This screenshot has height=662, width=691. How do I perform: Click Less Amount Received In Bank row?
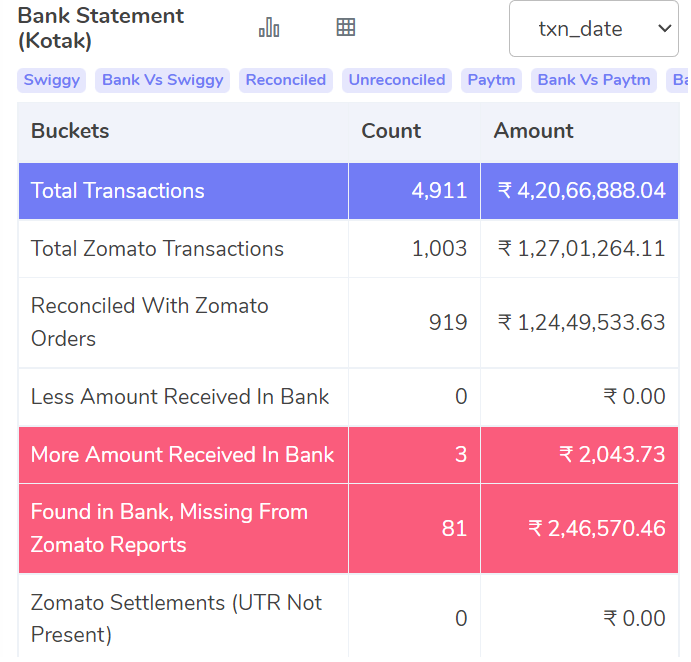180,397
